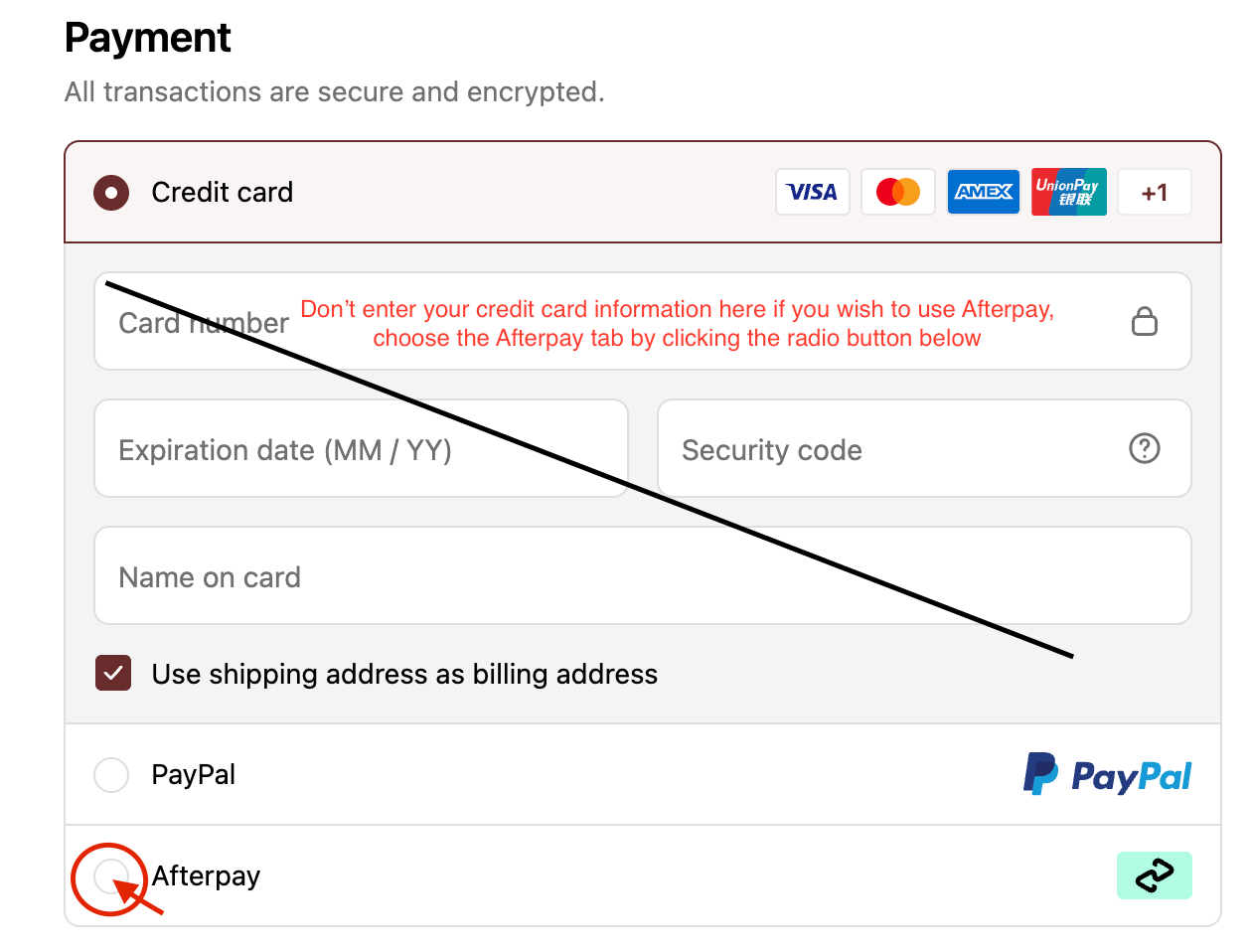Click the Name on card field
Image resolution: width=1250 pixels, height=952 pixels.
point(642,576)
